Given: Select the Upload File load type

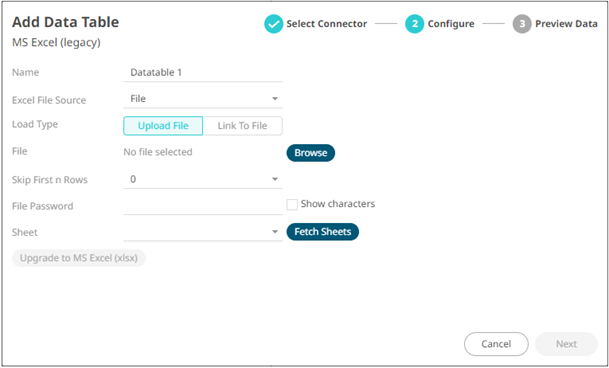Looking at the screenshot, I should (x=163, y=126).
